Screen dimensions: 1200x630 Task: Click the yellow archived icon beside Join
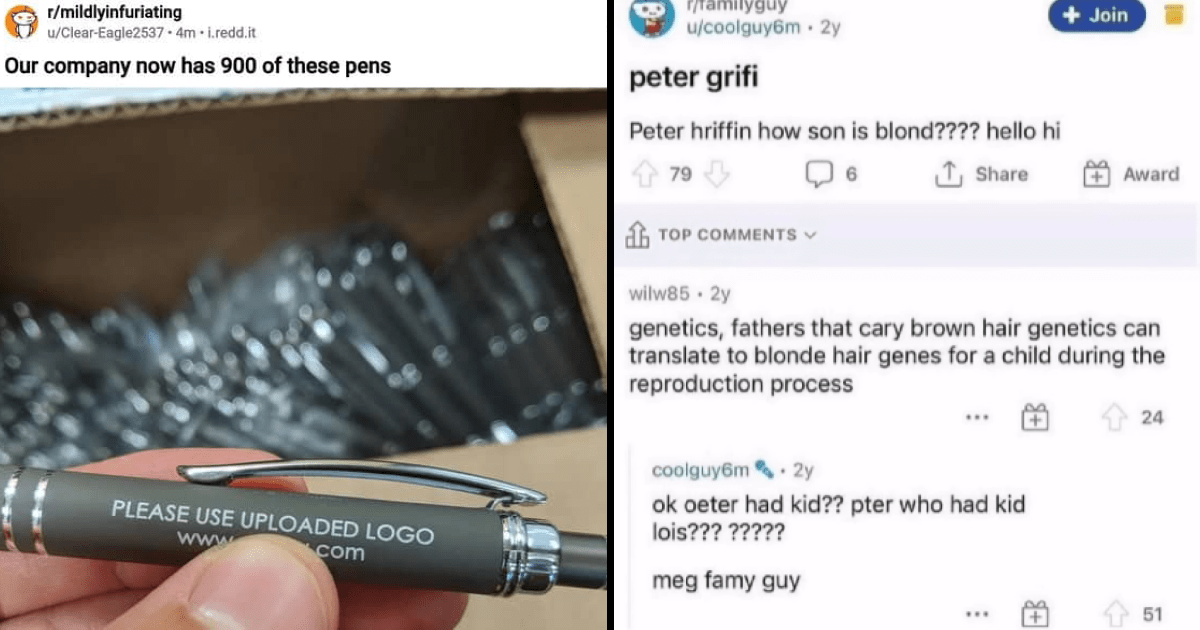(x=1176, y=15)
